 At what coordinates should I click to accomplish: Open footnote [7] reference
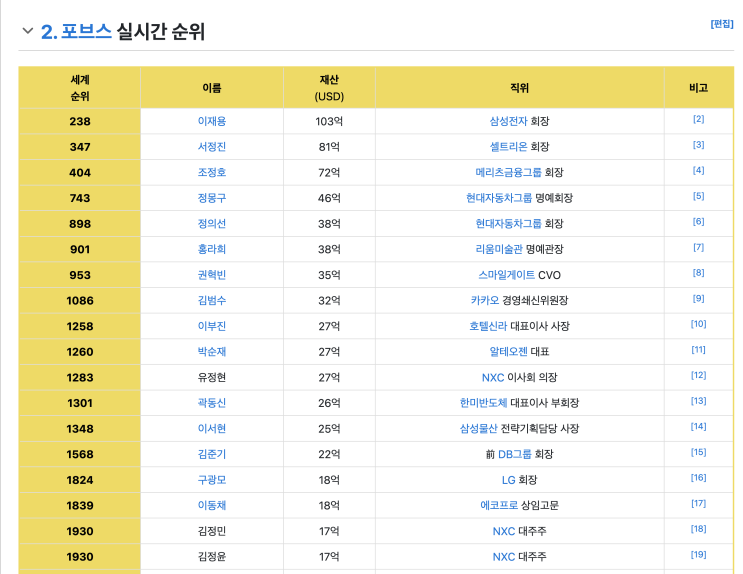tap(698, 247)
